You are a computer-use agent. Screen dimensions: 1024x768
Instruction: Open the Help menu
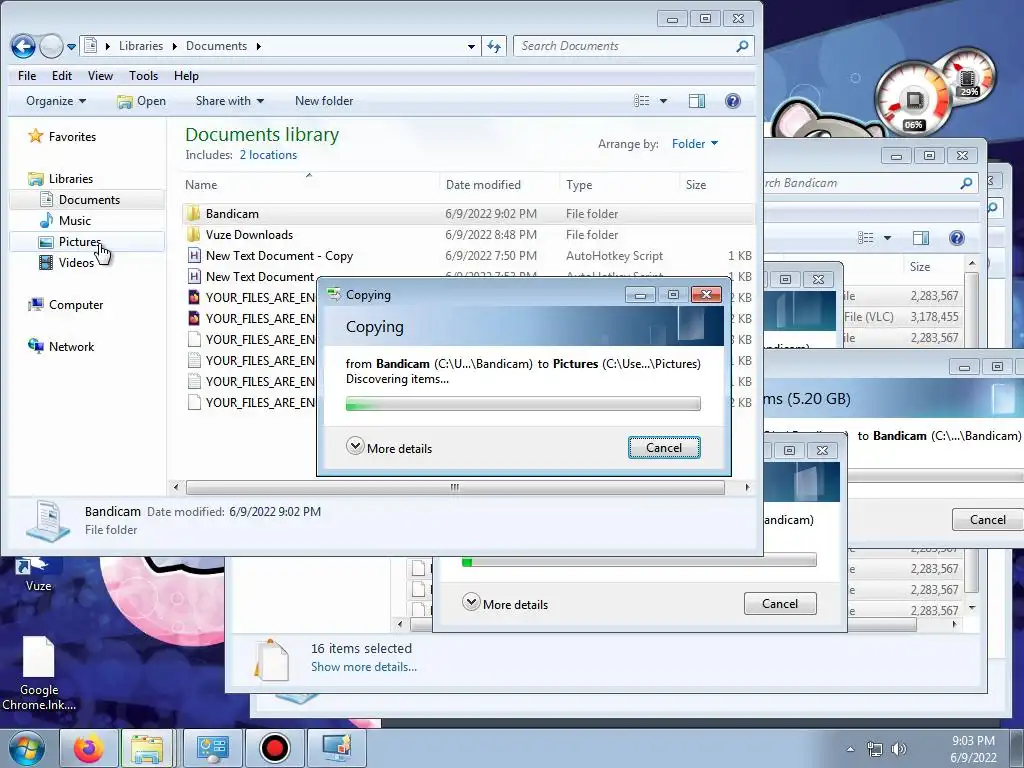pos(186,76)
